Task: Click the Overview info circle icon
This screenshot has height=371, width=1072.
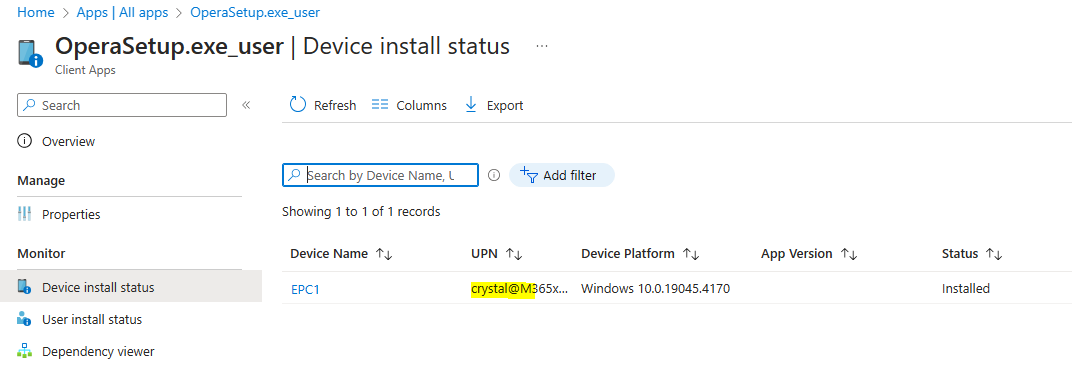Action: point(25,141)
